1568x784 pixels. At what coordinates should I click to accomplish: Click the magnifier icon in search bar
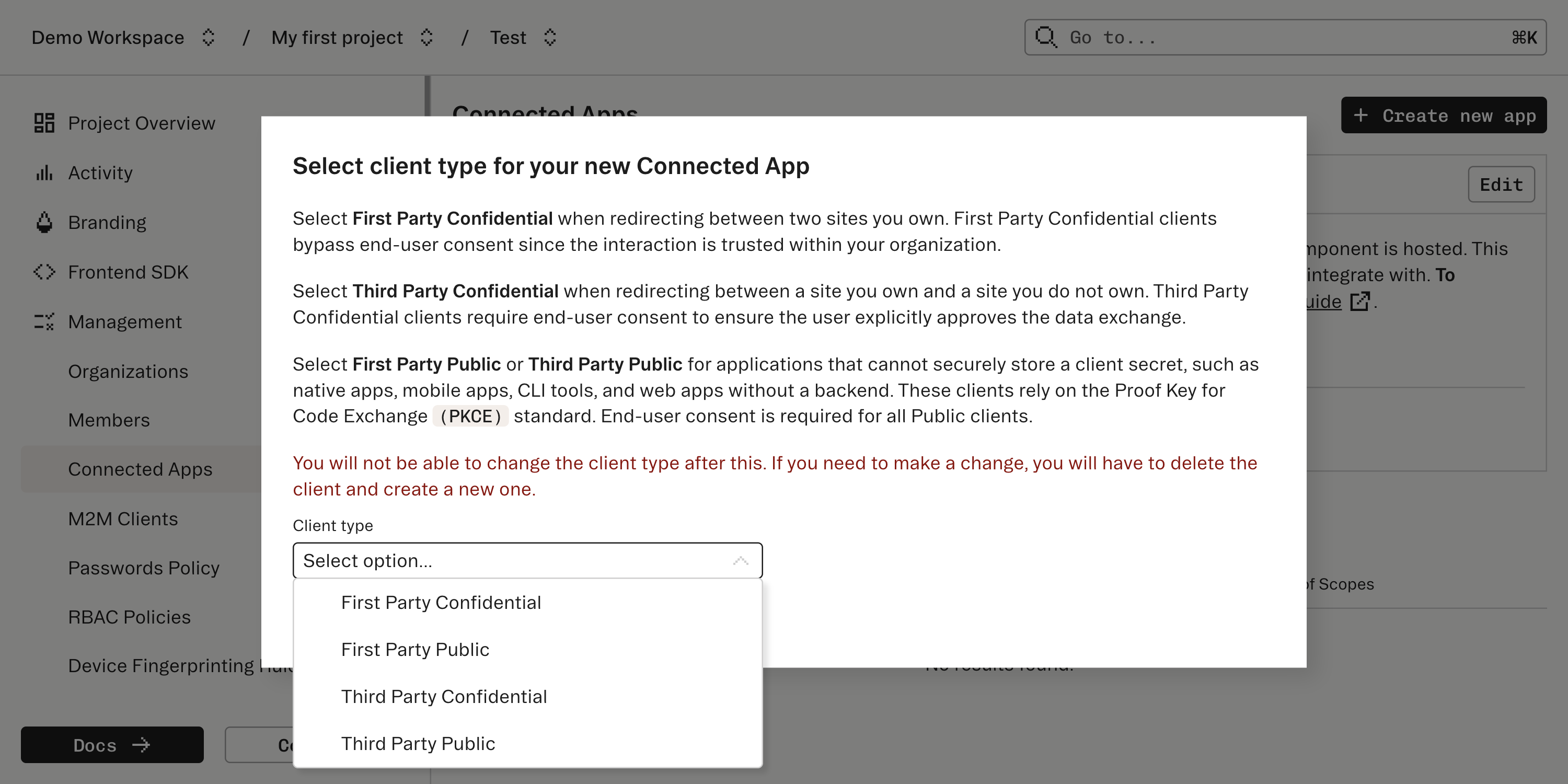click(1046, 37)
